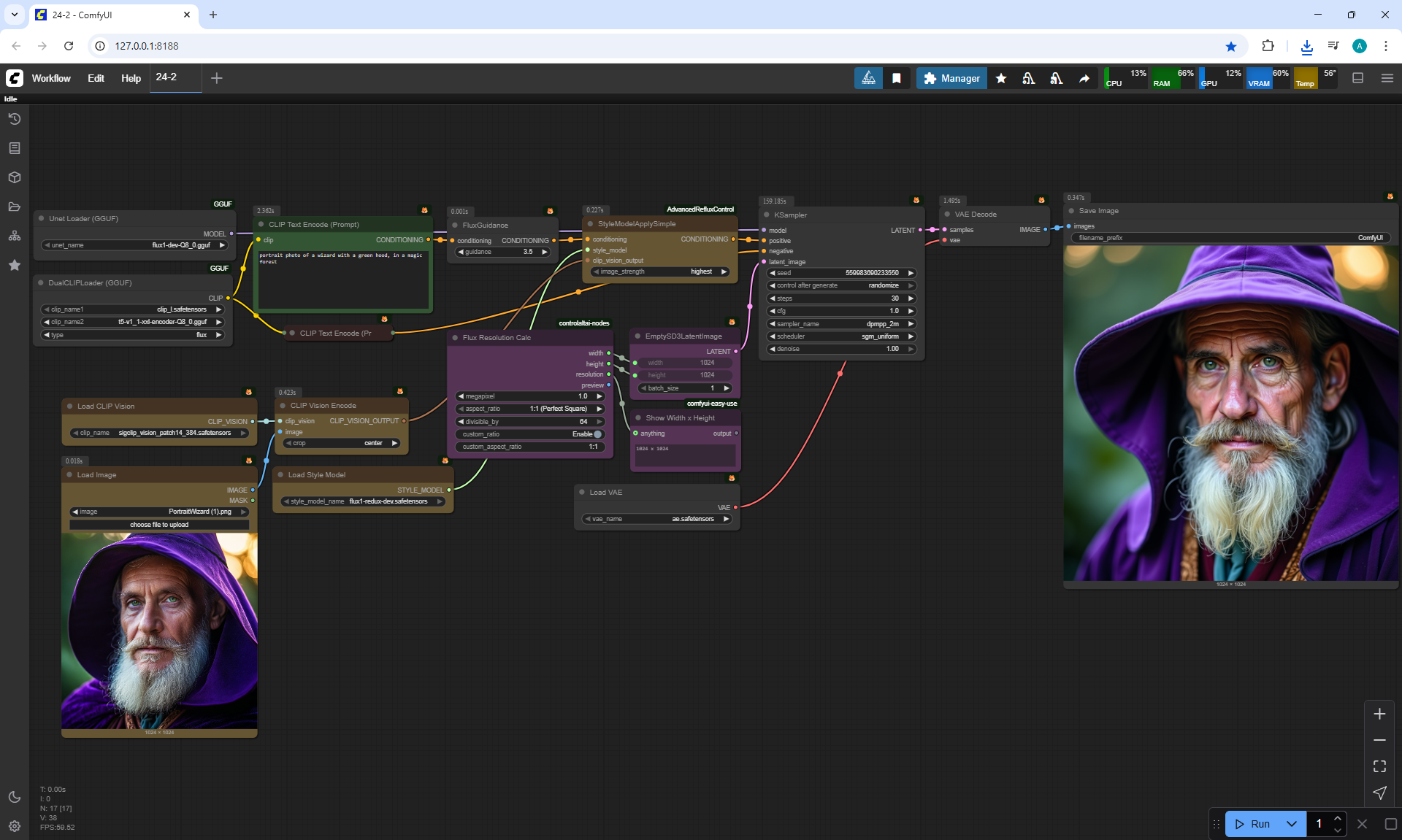Click choose file to upload button

[x=159, y=525]
